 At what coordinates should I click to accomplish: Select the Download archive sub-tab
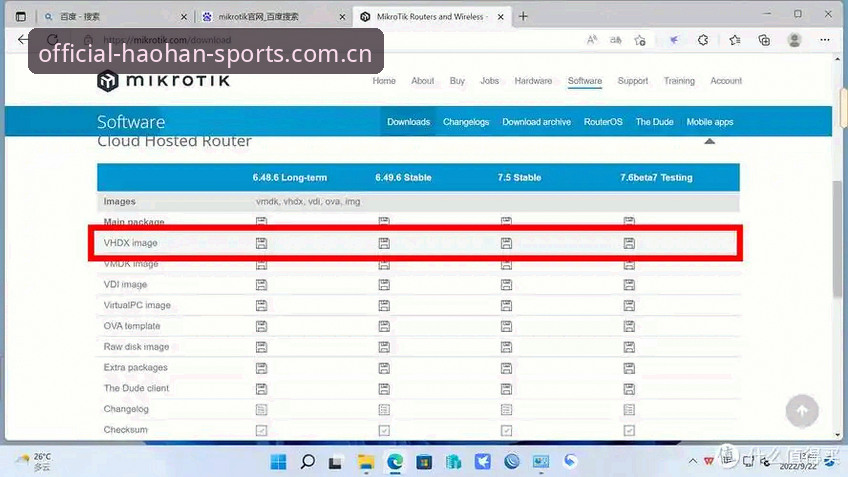pyautogui.click(x=536, y=122)
